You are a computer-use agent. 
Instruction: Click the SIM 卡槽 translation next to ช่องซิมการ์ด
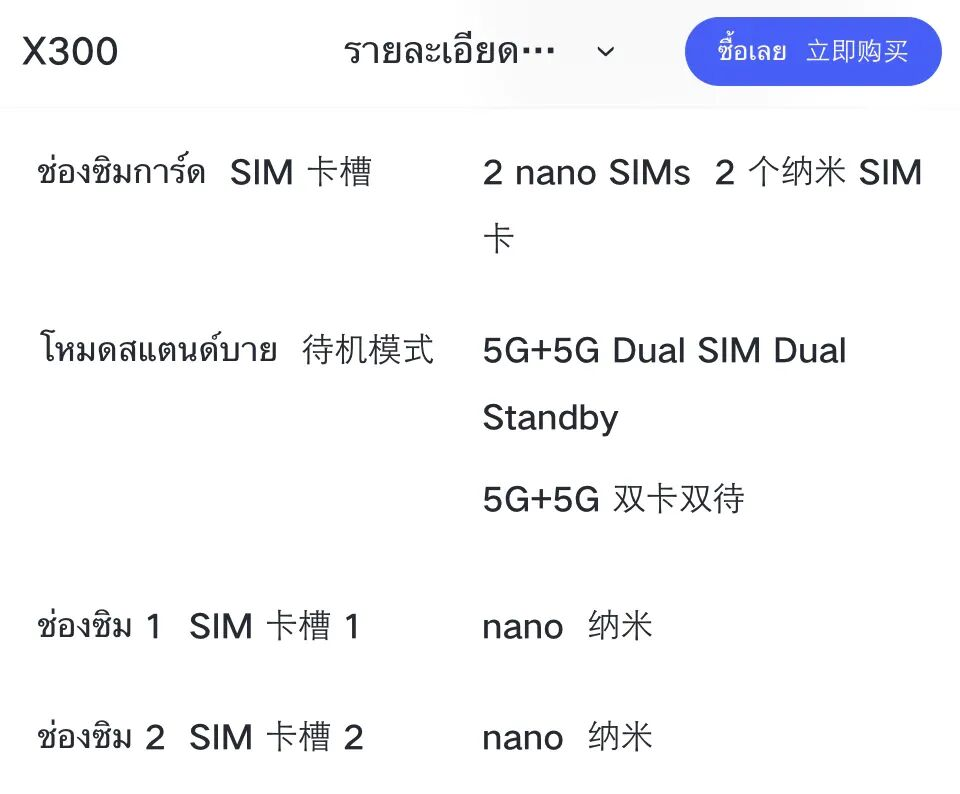click(x=300, y=173)
